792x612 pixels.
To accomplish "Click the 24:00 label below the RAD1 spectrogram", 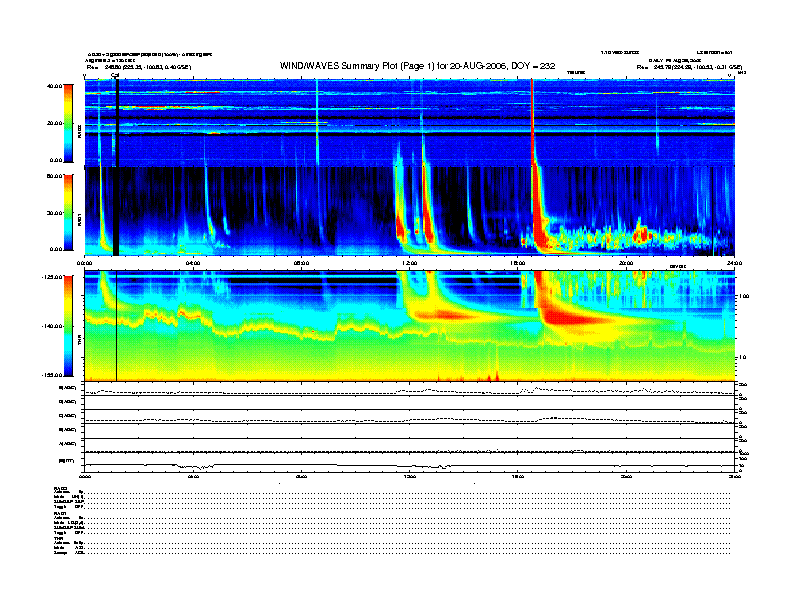I will coord(734,263).
